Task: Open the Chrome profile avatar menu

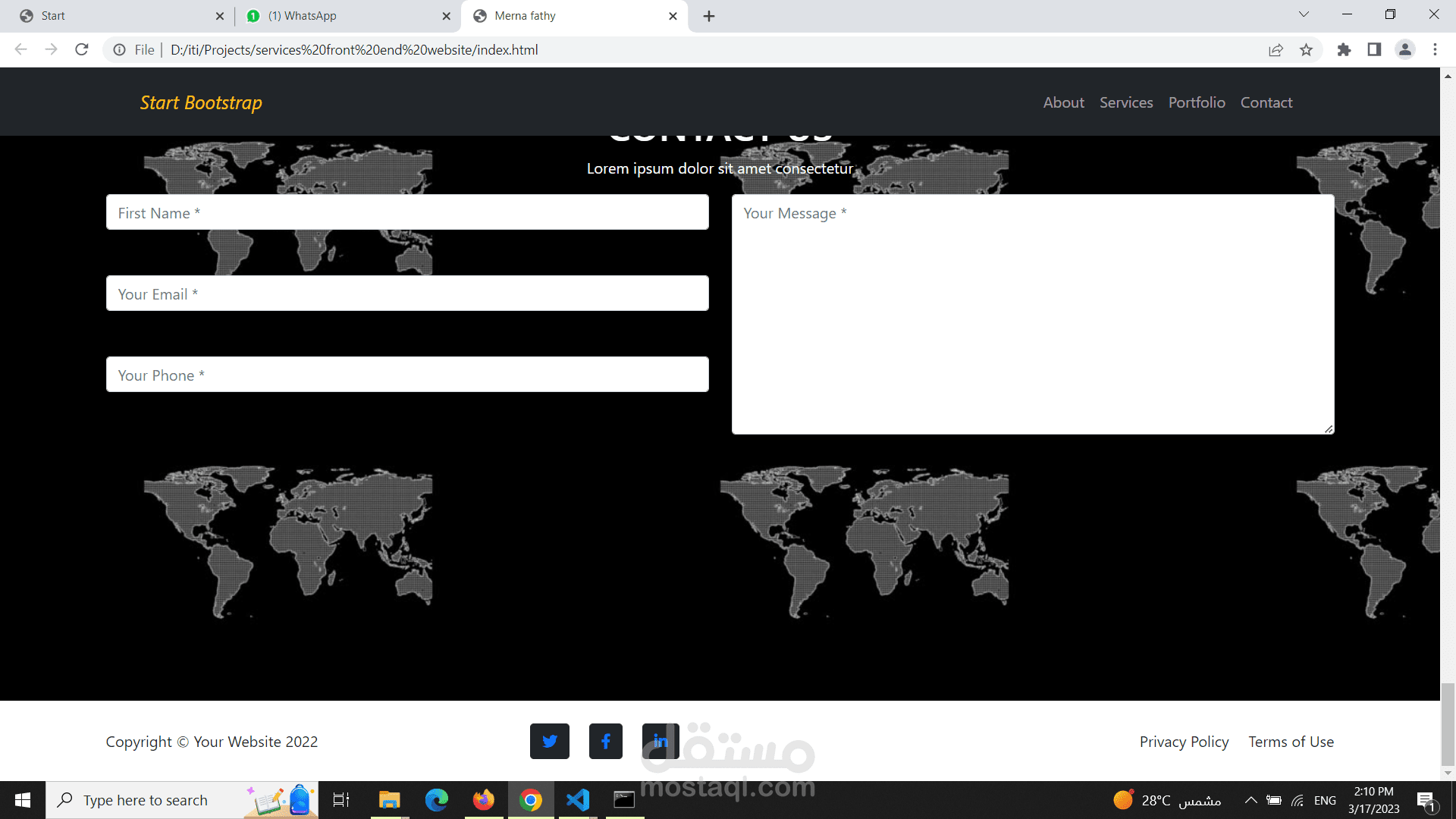Action: tap(1404, 50)
